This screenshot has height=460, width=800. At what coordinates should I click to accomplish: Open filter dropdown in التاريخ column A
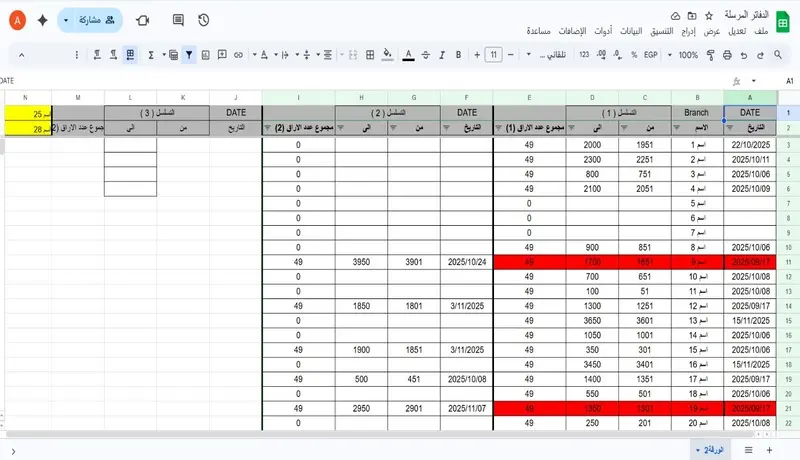point(730,127)
